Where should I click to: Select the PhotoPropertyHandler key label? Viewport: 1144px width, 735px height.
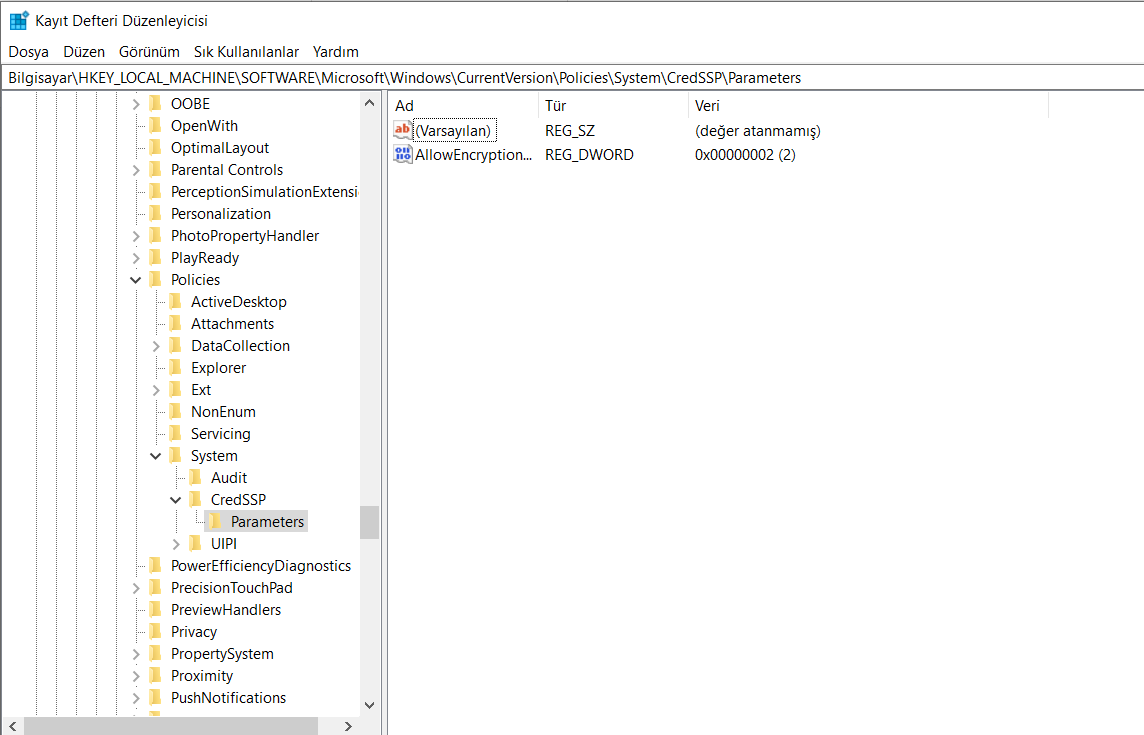[x=244, y=236]
